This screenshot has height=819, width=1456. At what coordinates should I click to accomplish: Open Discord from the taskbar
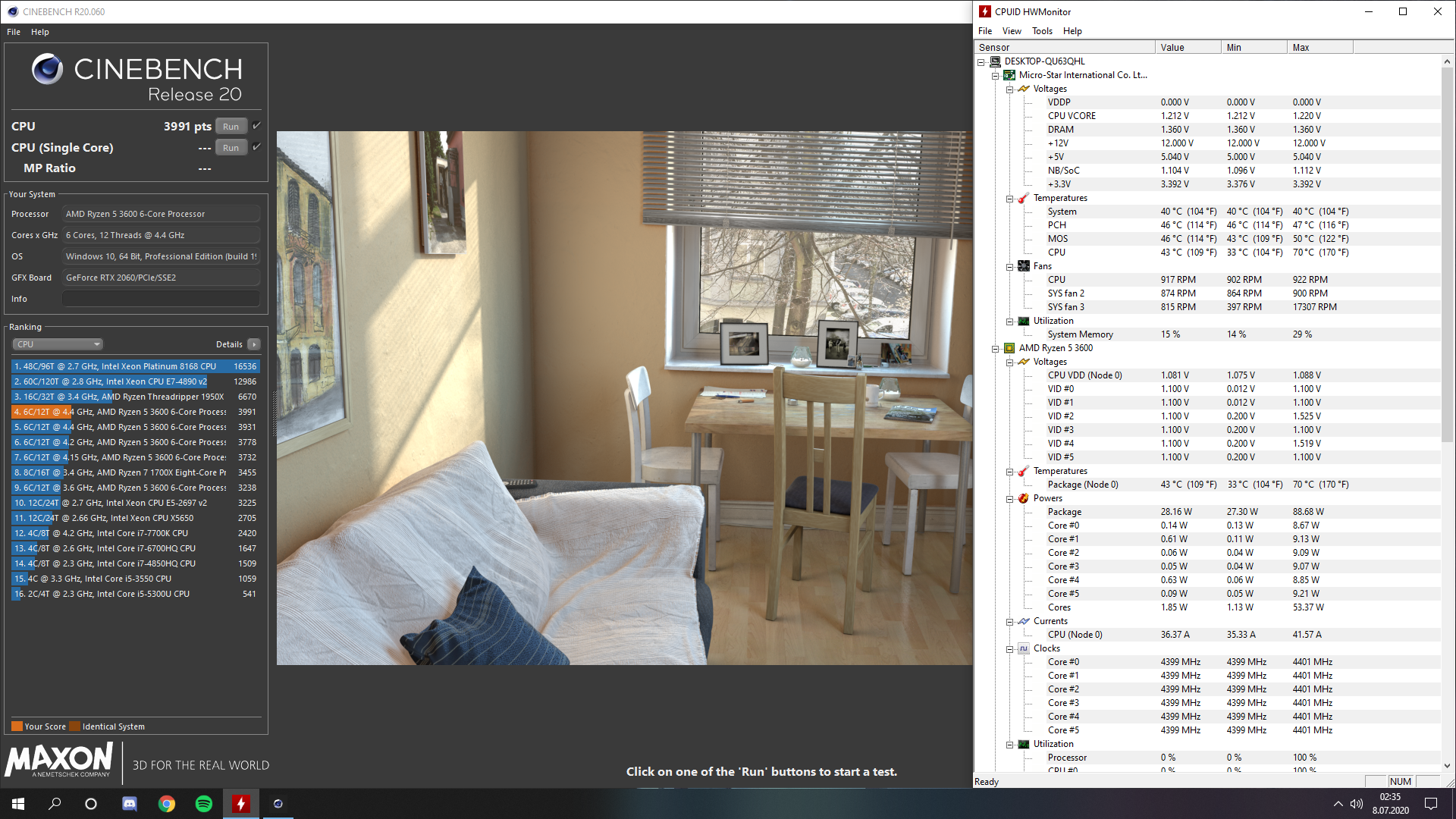click(130, 804)
